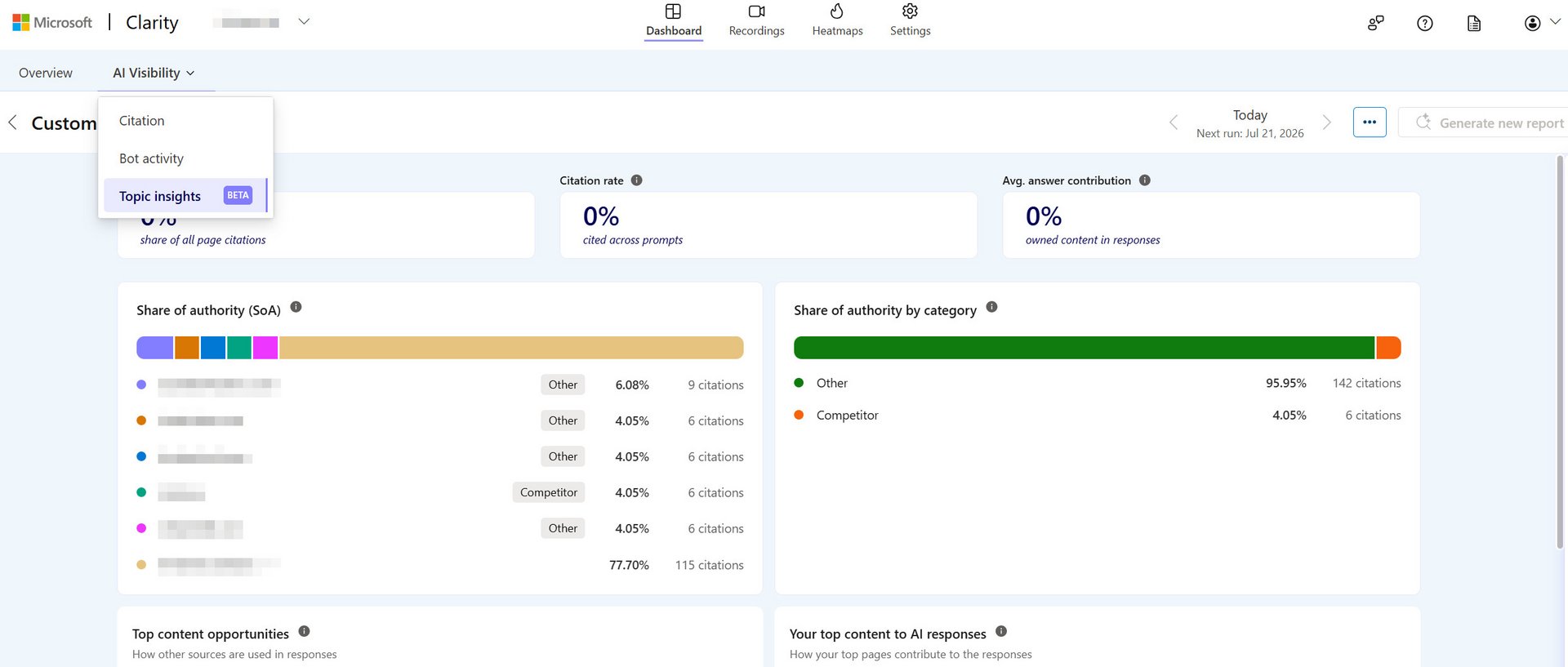Click the Next run: Jul 21, 2026 text

pyautogui.click(x=1249, y=133)
